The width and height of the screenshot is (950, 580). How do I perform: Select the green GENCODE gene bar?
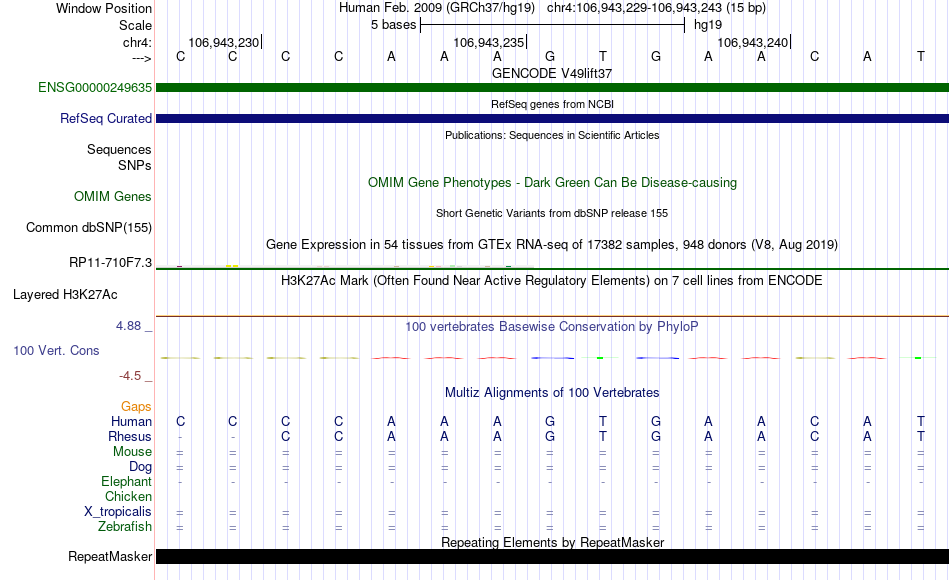point(552,88)
